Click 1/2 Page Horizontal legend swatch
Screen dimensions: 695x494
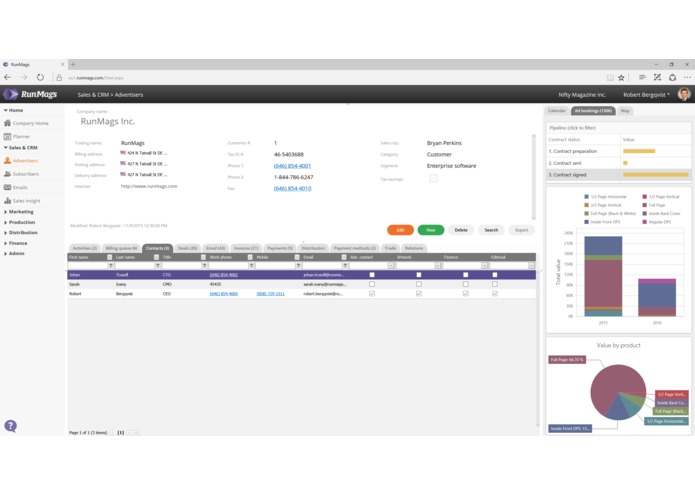coord(586,197)
